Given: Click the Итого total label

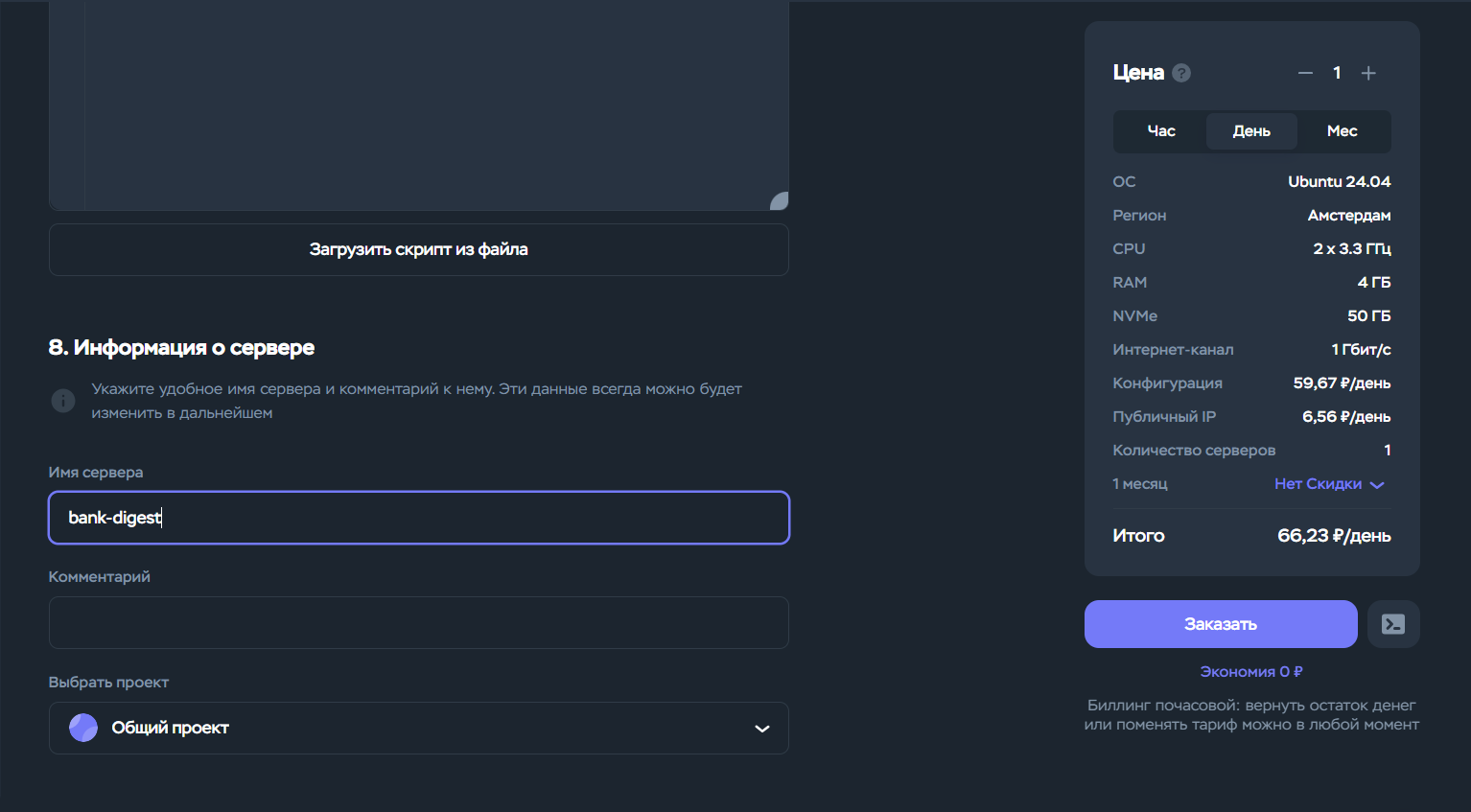Looking at the screenshot, I should pos(1138,536).
